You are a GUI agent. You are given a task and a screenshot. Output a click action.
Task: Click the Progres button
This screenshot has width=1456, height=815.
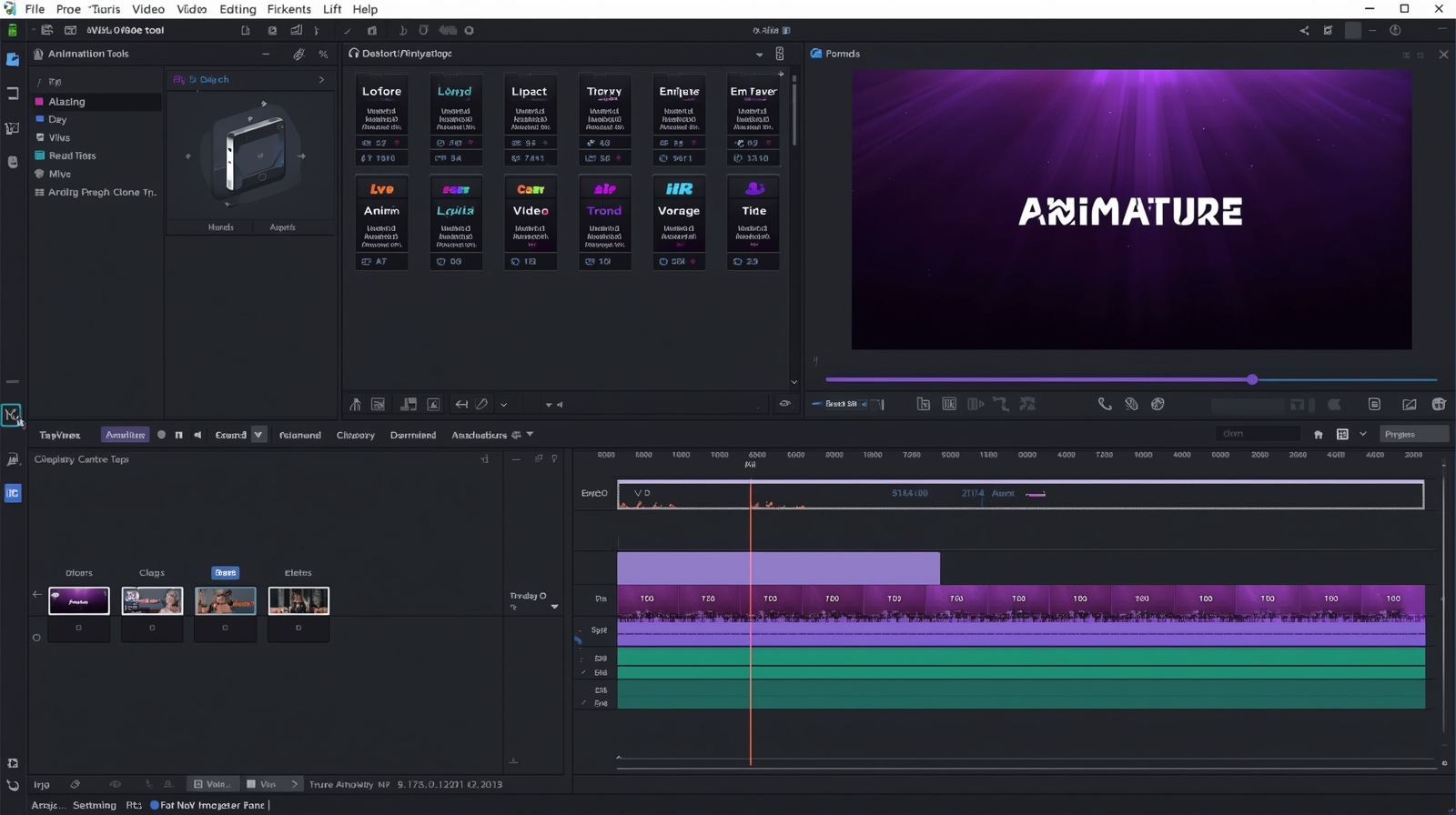click(1413, 435)
